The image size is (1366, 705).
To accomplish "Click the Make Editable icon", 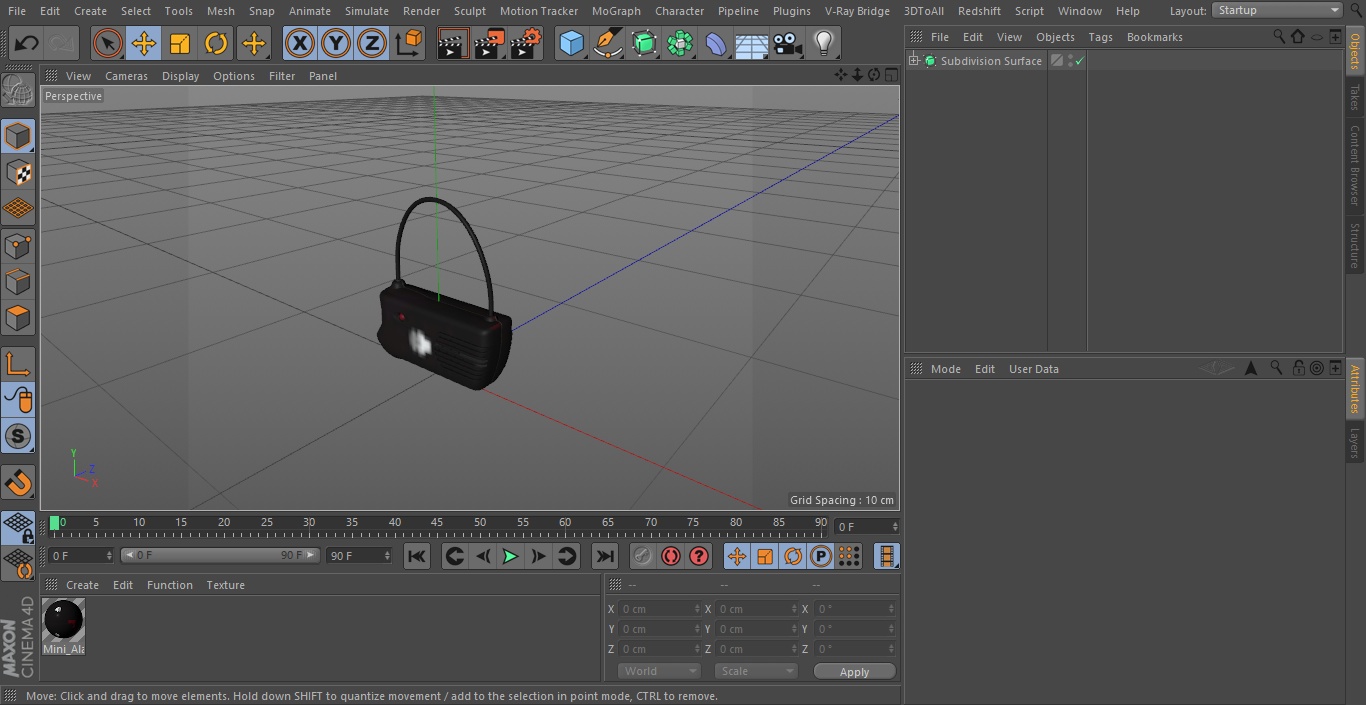I will 18,92.
